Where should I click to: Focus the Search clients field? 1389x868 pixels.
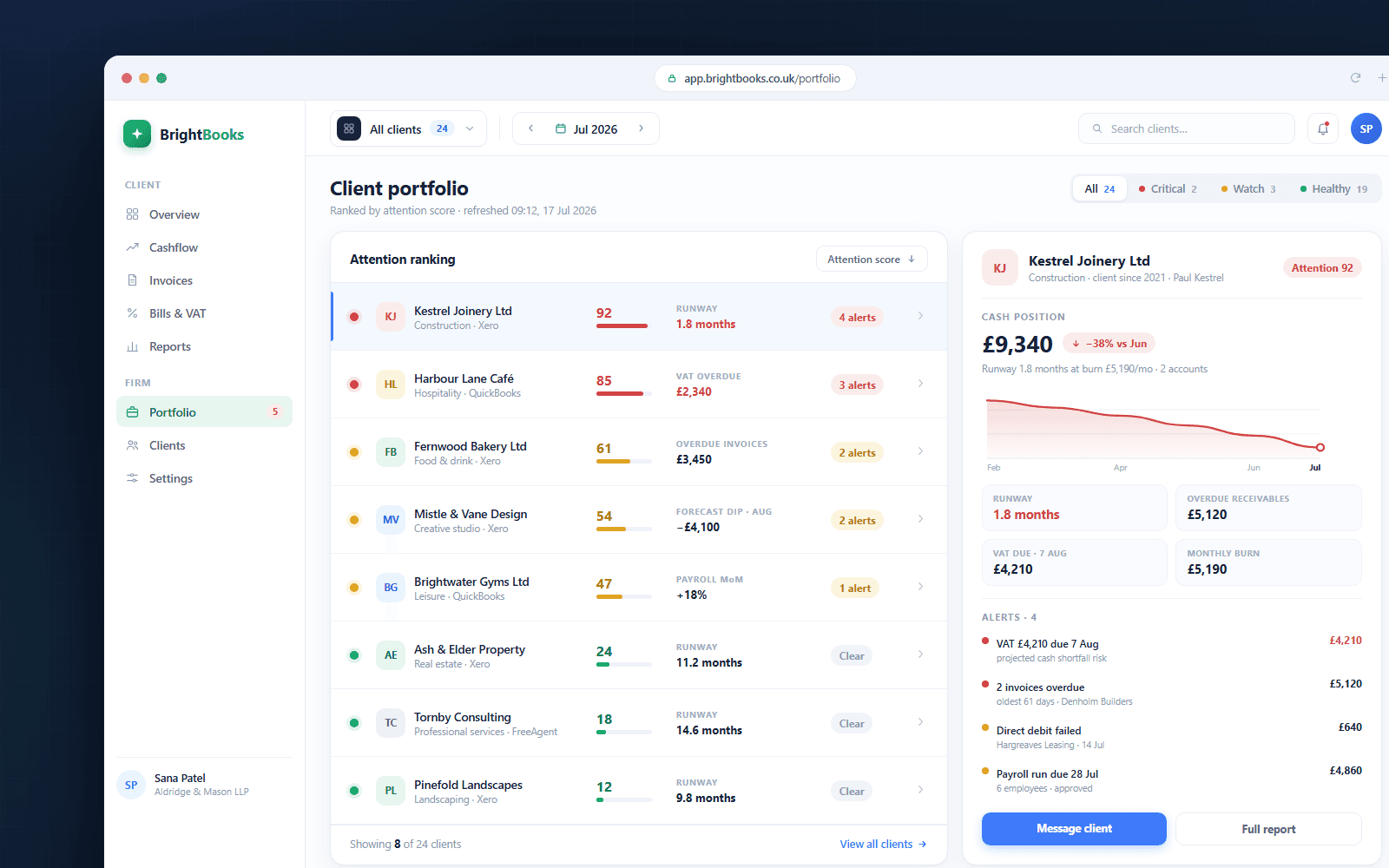pos(1186,128)
